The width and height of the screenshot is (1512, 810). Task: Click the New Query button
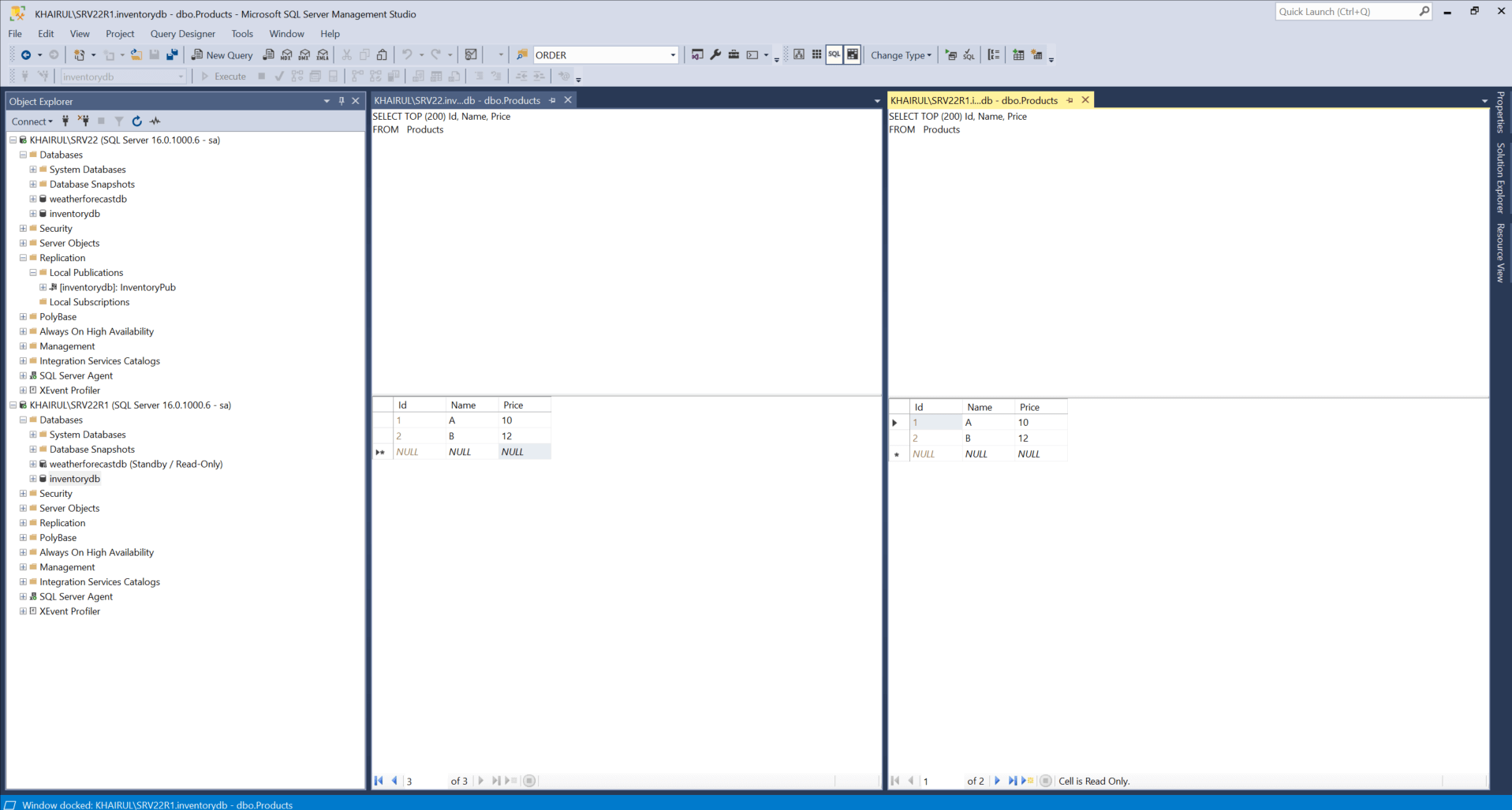point(222,55)
